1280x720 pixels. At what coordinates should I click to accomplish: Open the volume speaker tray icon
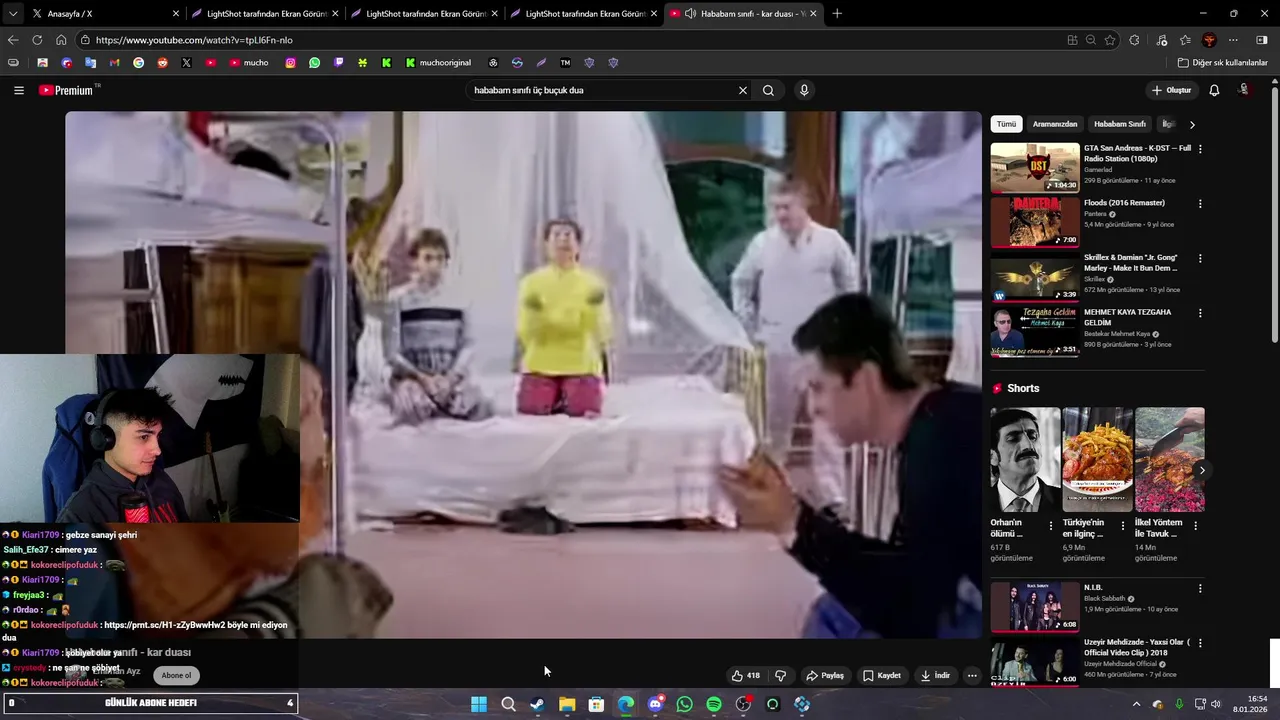(x=1215, y=705)
